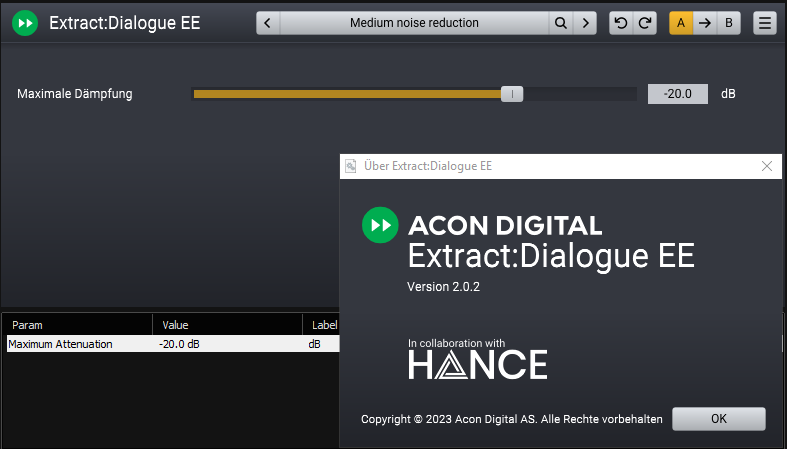Click the -20.0 dB cell in Value column

tap(179, 344)
